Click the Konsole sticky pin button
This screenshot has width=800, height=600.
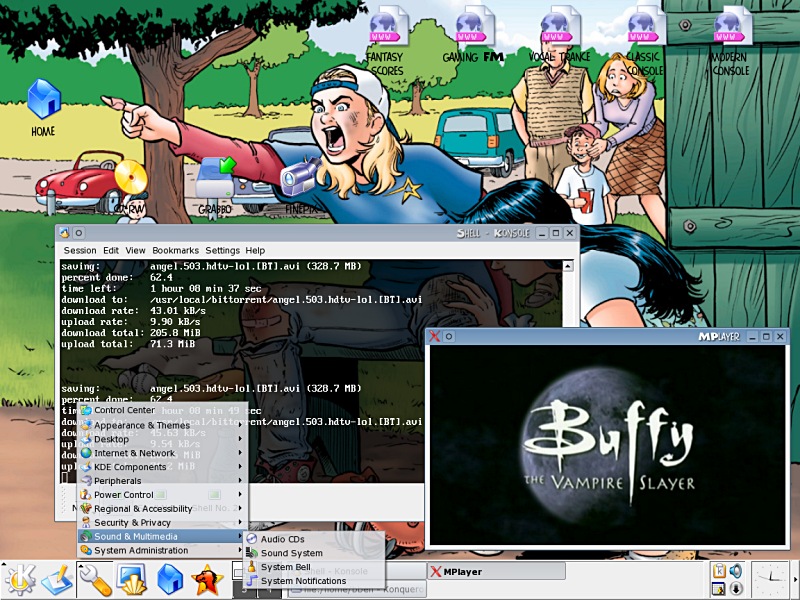click(79, 233)
